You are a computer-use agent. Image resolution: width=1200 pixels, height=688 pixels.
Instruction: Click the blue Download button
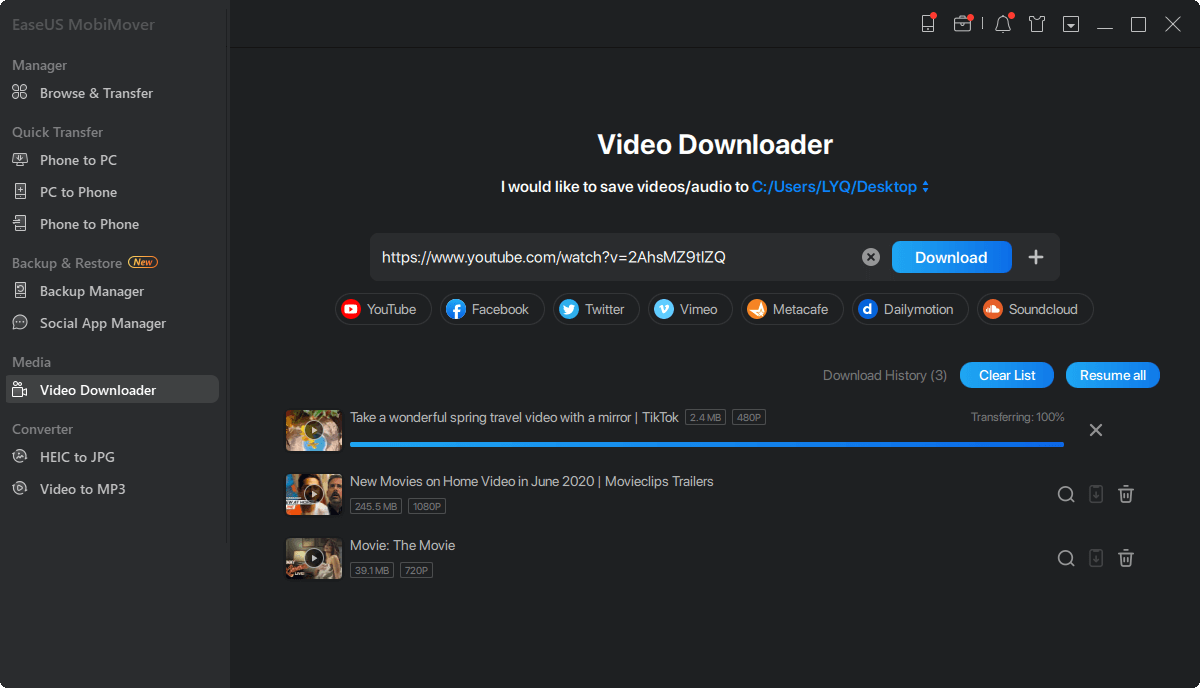tap(951, 257)
